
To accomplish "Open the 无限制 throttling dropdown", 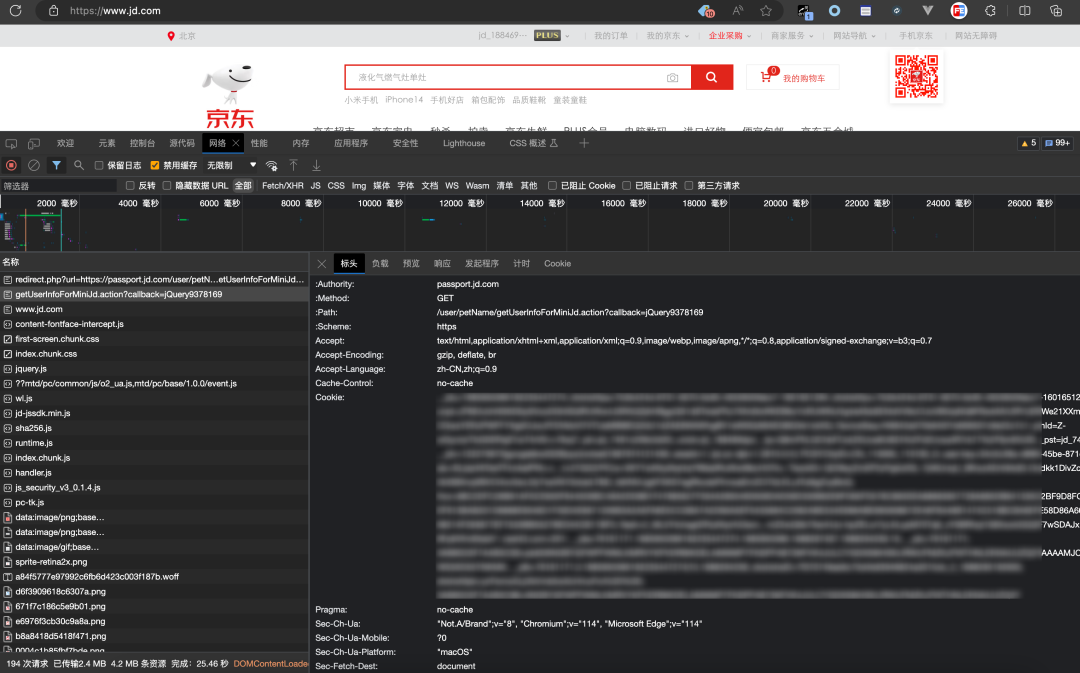I will click(x=231, y=165).
